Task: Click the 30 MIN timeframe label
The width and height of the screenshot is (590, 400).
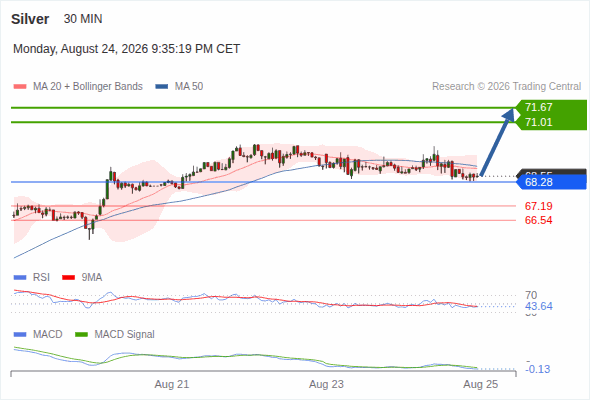Action: pyautogui.click(x=83, y=19)
